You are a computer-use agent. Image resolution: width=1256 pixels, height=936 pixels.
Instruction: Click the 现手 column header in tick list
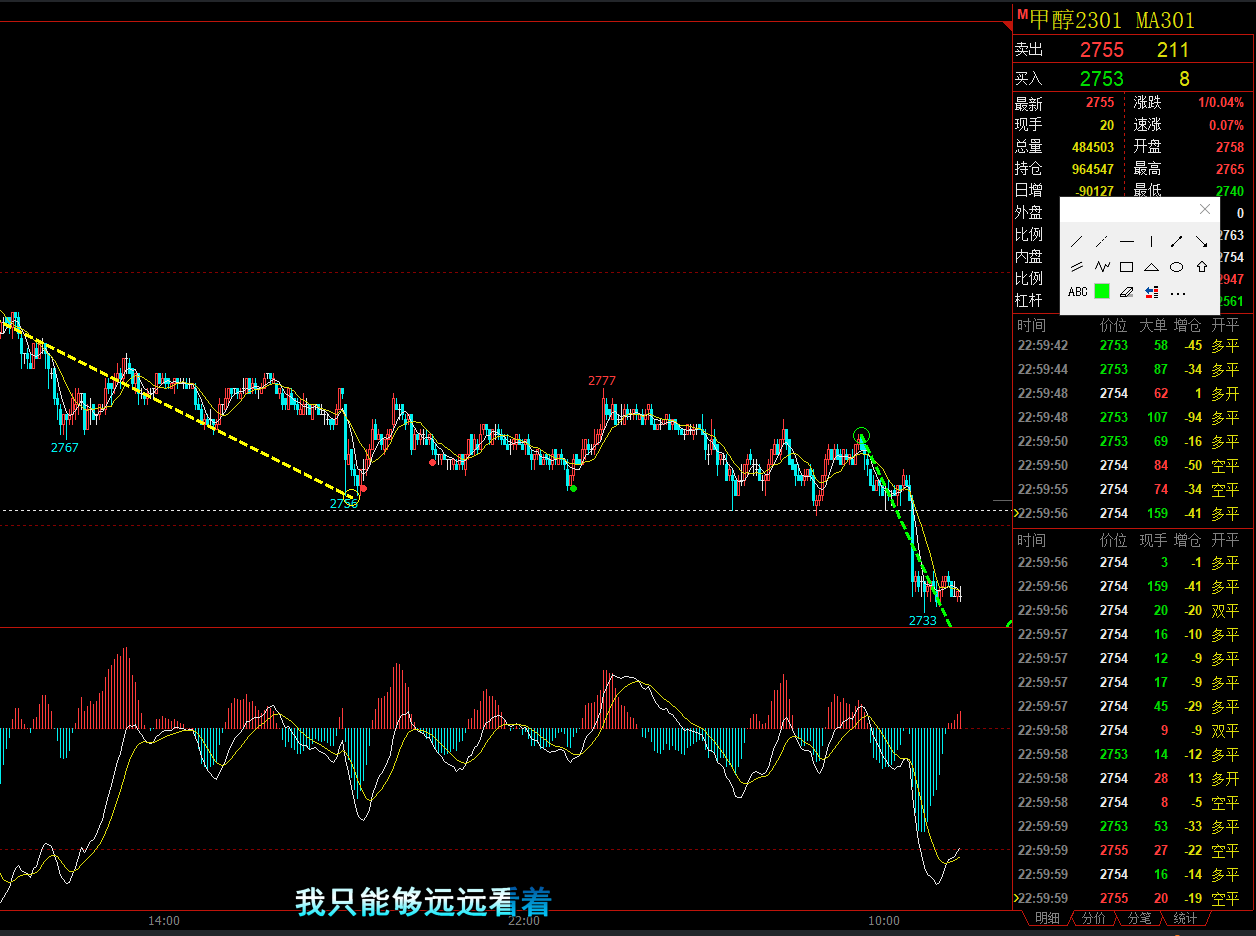point(1153,540)
